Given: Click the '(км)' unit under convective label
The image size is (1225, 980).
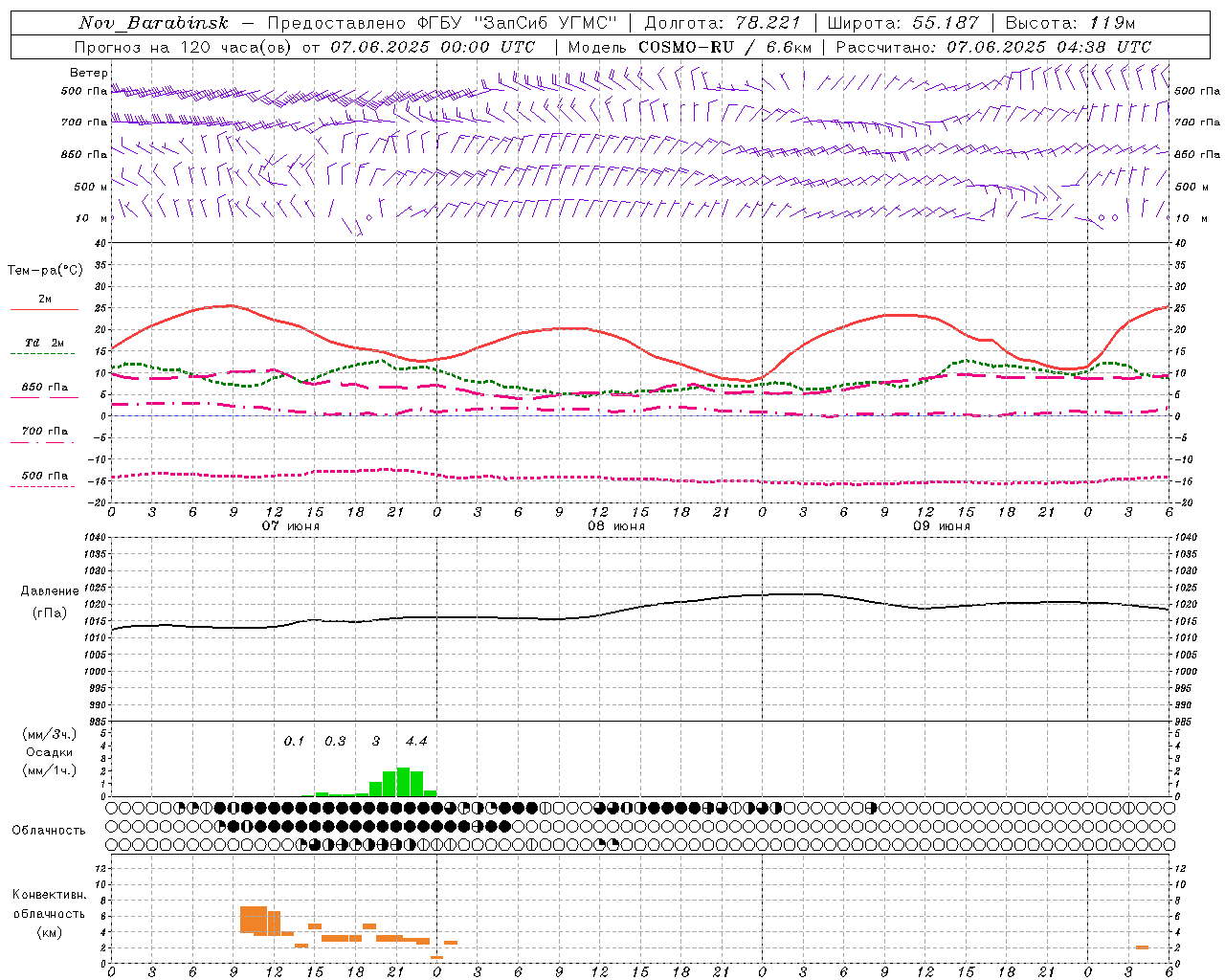Looking at the screenshot, I should pyautogui.click(x=49, y=933).
